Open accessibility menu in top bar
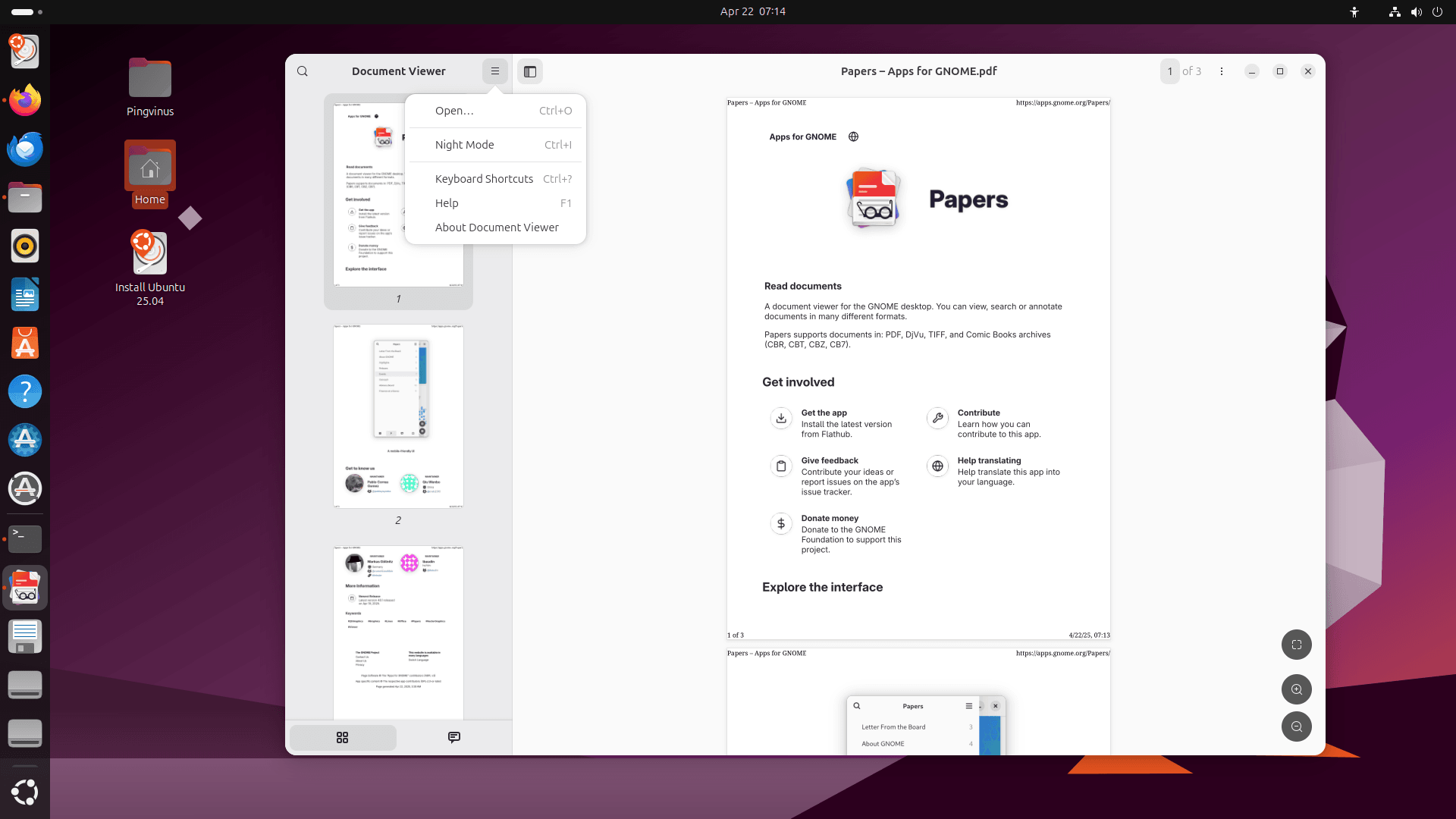 (x=1354, y=11)
